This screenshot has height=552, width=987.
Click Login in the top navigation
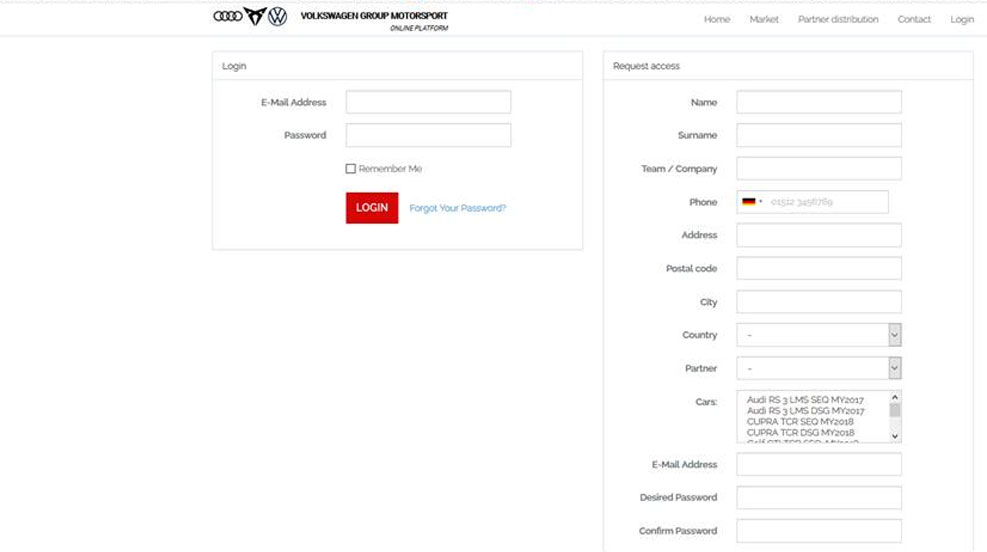tap(962, 20)
